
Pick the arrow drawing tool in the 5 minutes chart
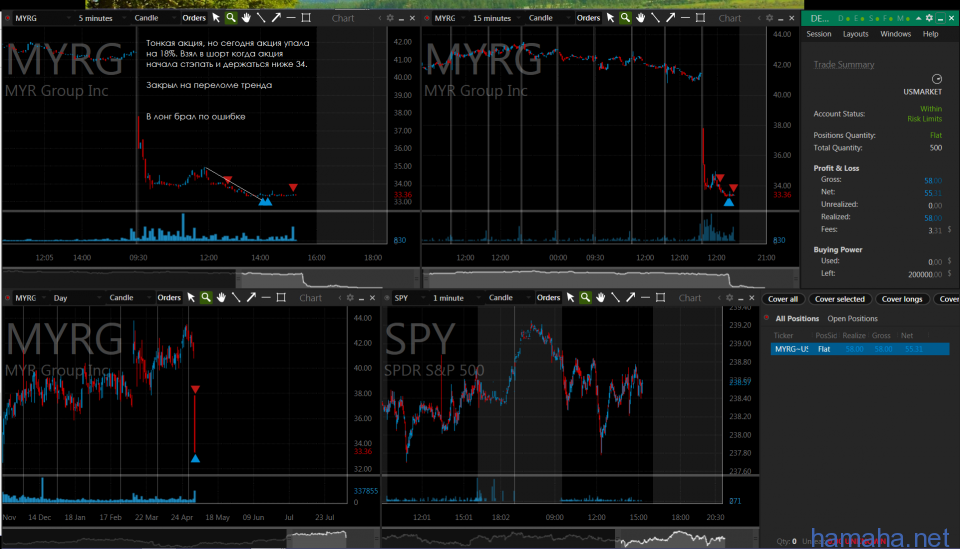[276, 18]
